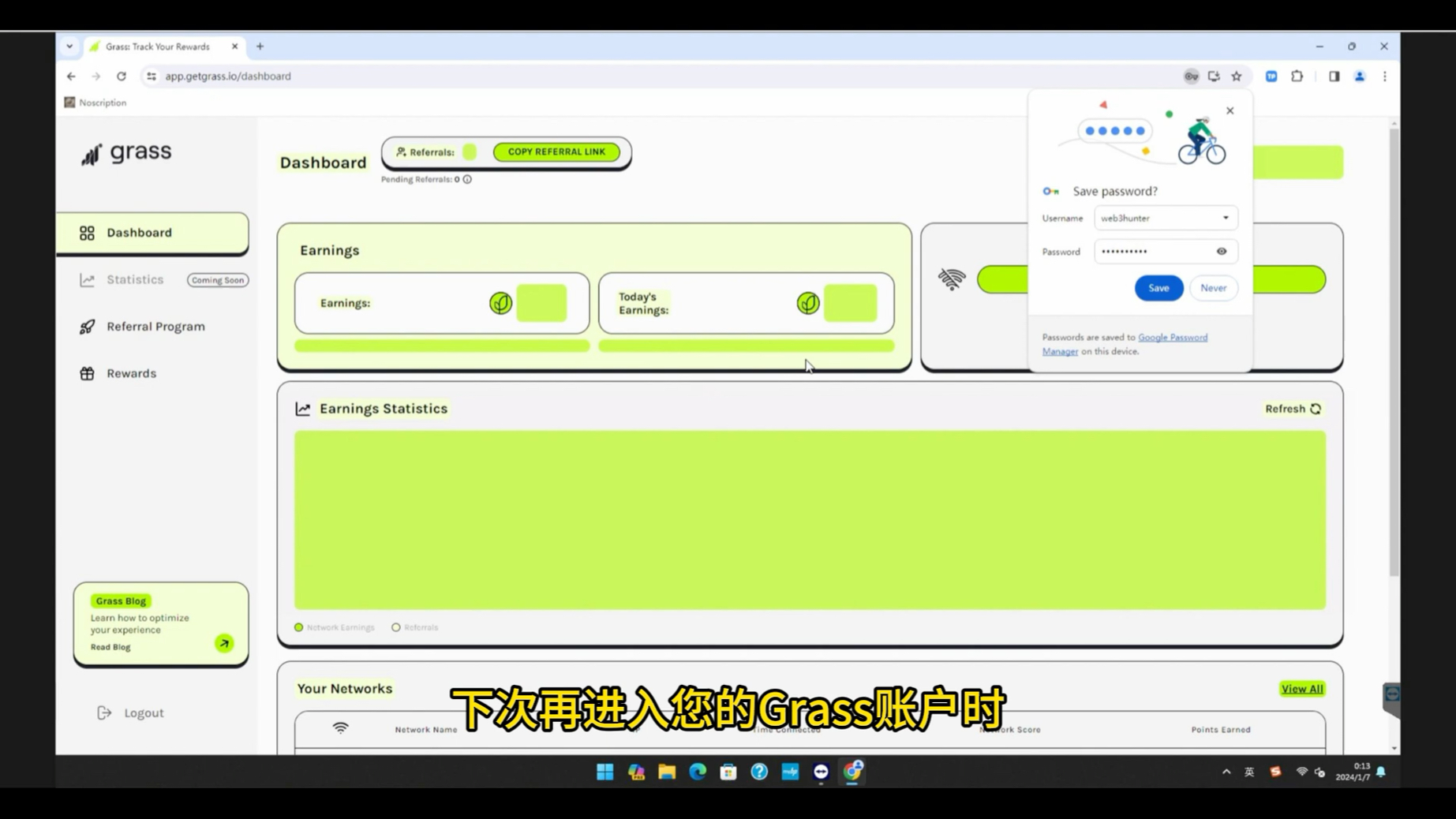
Task: Choose Never save password
Action: (x=1213, y=288)
